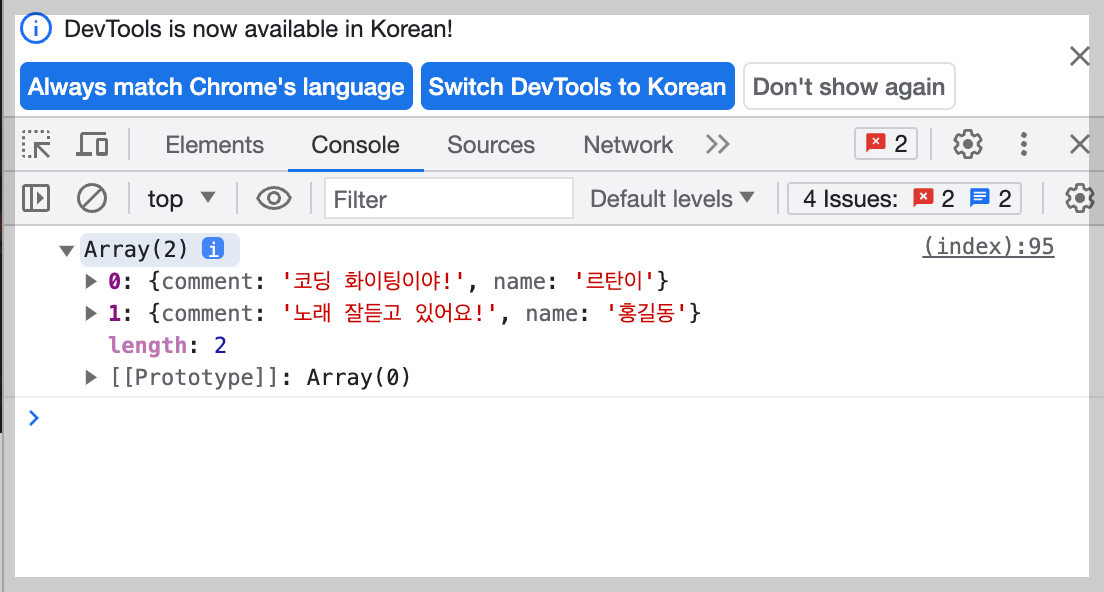This screenshot has height=592, width=1104.
Task: Click Don't show again button
Action: point(849,86)
